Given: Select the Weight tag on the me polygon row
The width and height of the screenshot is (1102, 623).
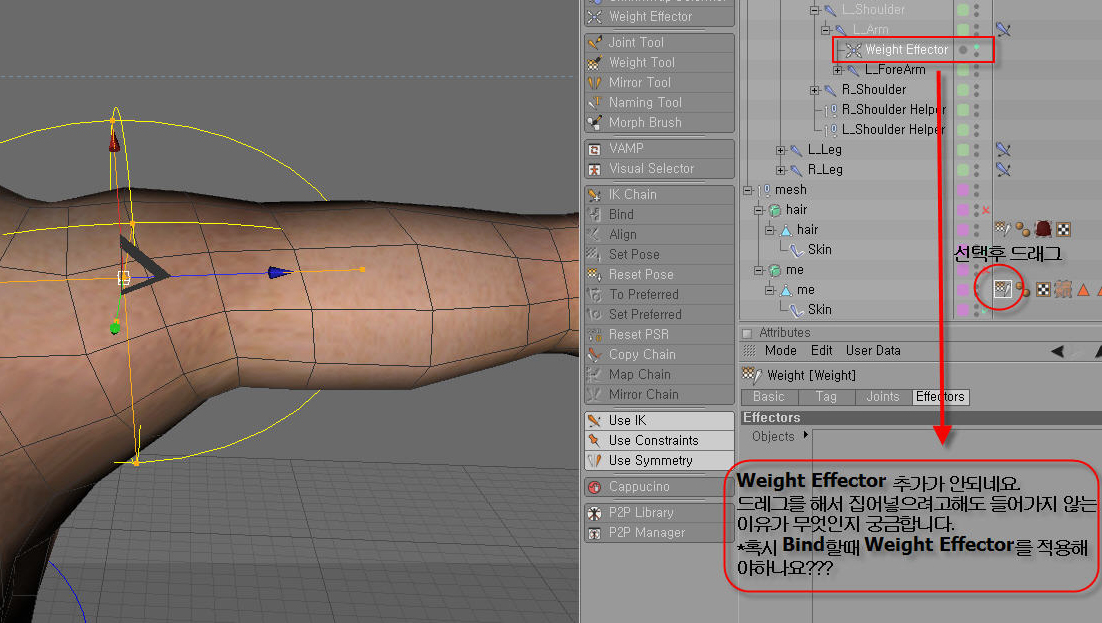Looking at the screenshot, I should (1003, 289).
